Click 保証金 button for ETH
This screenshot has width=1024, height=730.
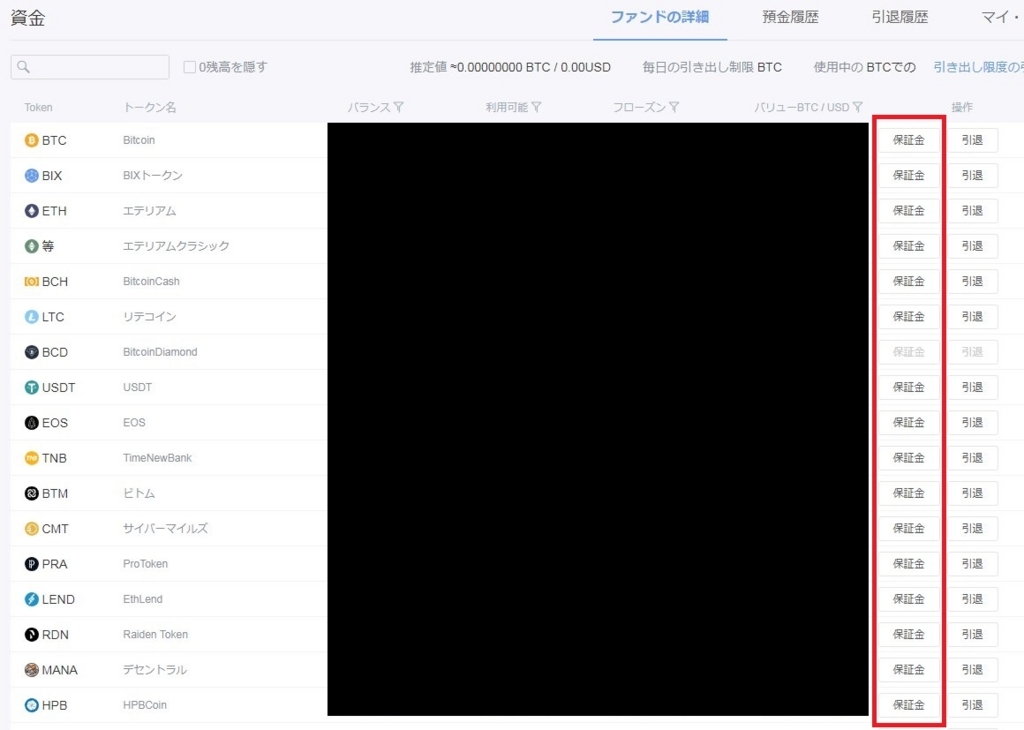(x=908, y=211)
